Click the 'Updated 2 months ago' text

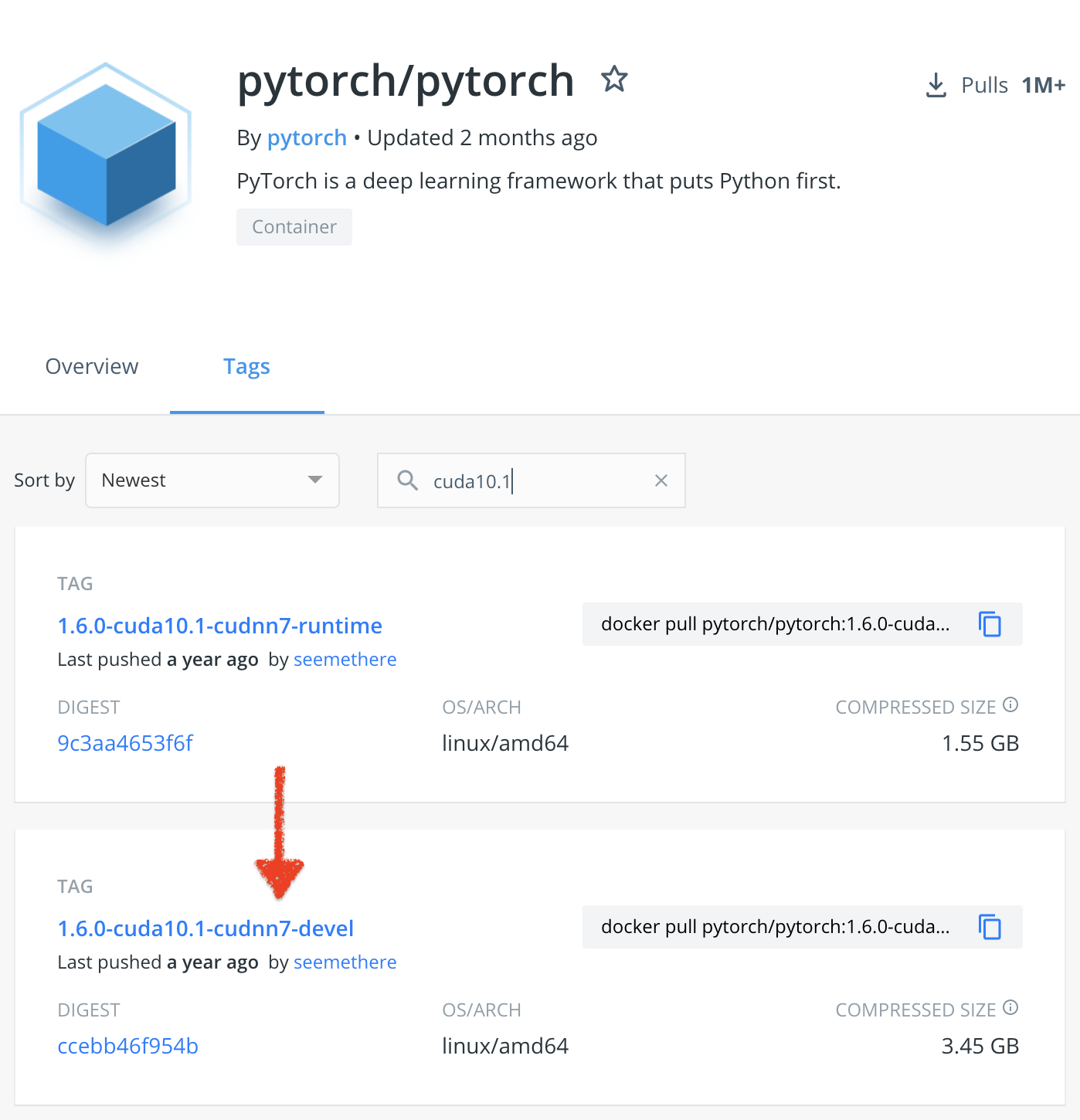coord(482,137)
